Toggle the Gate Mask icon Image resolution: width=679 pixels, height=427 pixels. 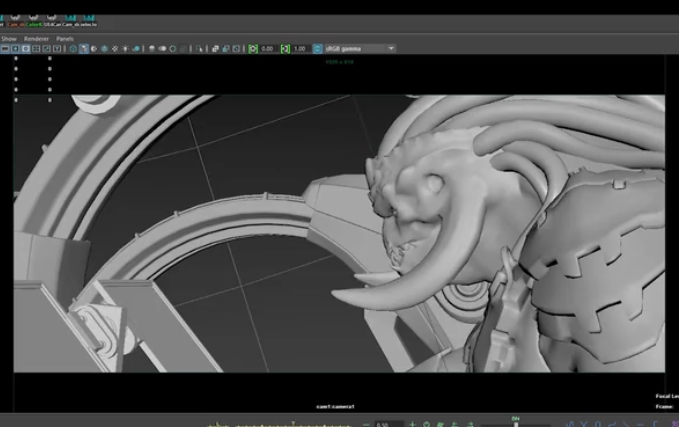coord(26,49)
